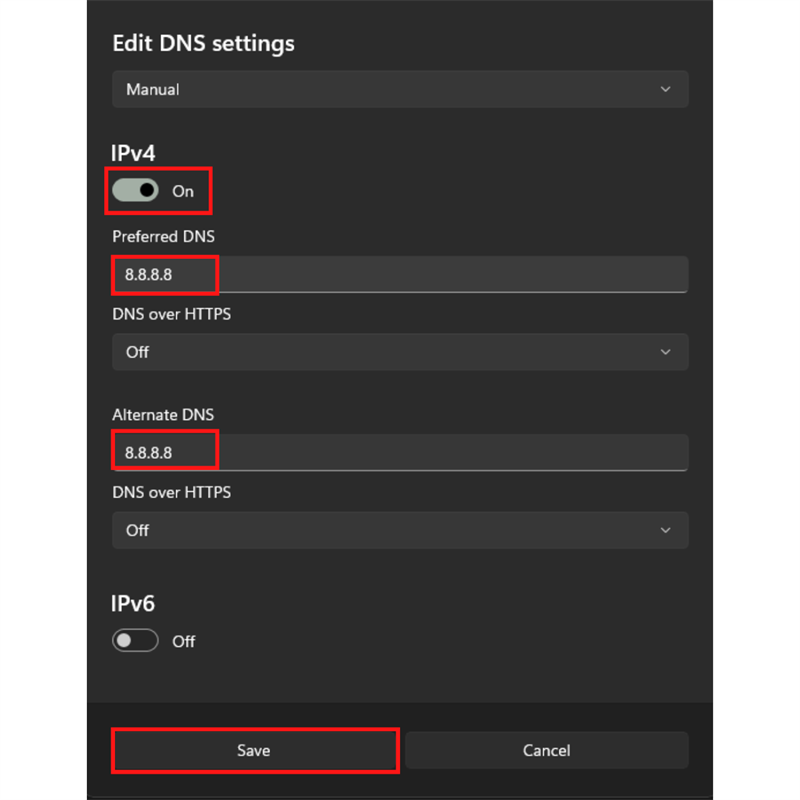
Task: Click the Preferred DNS address field
Action: click(400, 274)
